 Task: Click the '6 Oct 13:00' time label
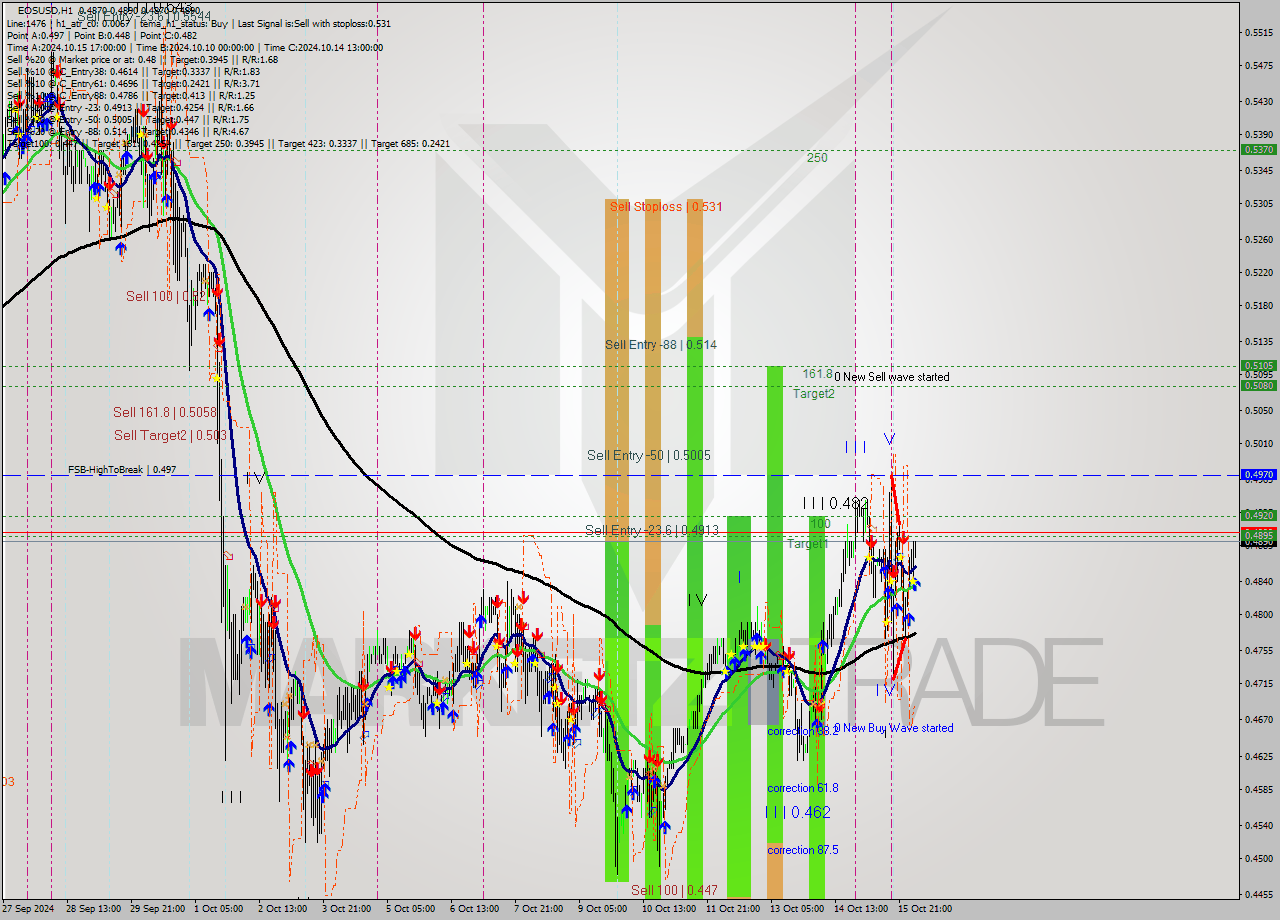[474, 909]
